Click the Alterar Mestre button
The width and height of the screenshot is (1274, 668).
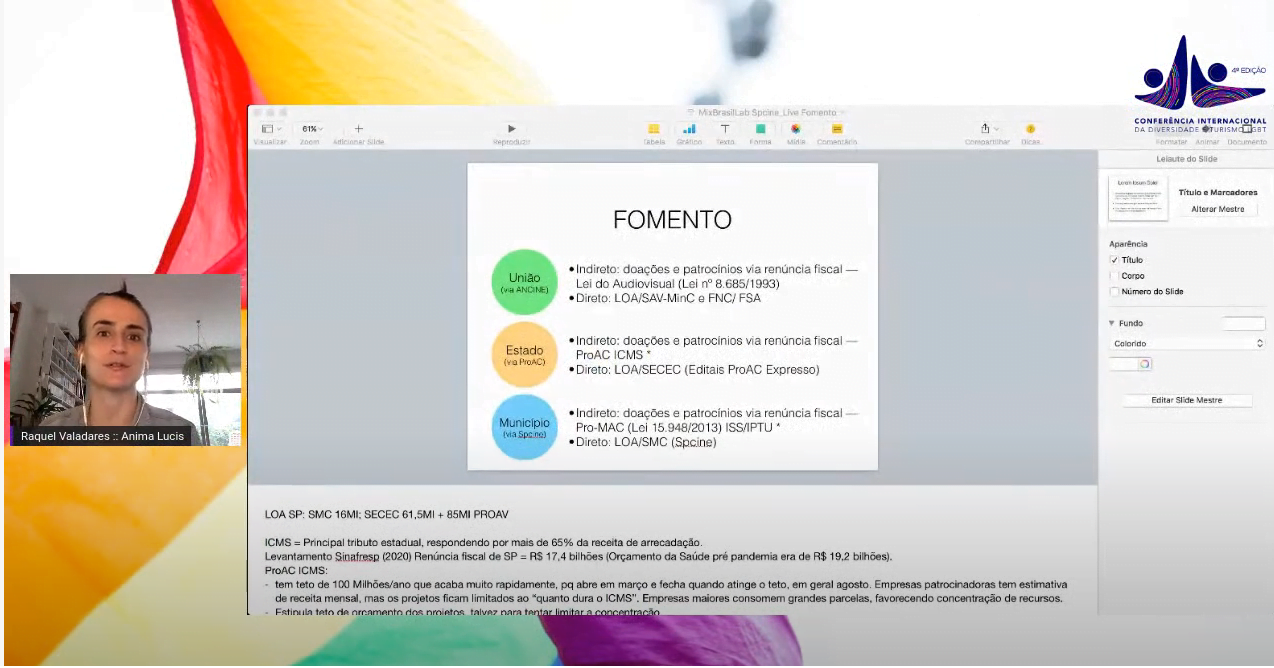coord(1217,209)
